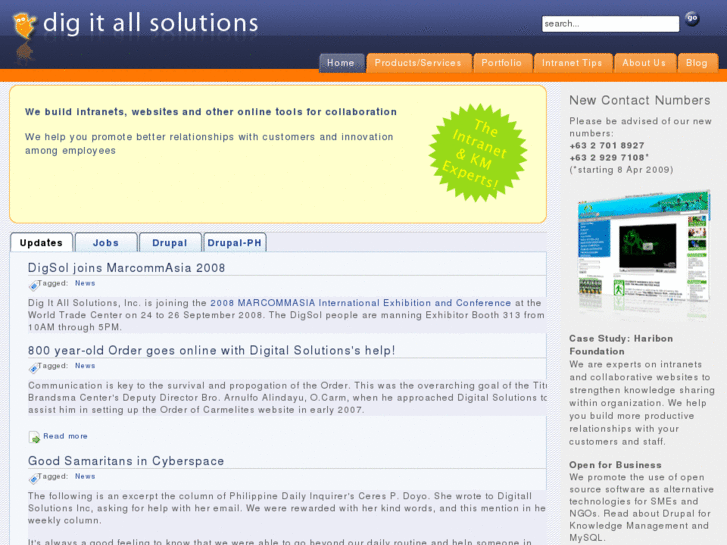Open the Haribon website screenshot thumbnail
727x545 pixels.
coord(644,253)
